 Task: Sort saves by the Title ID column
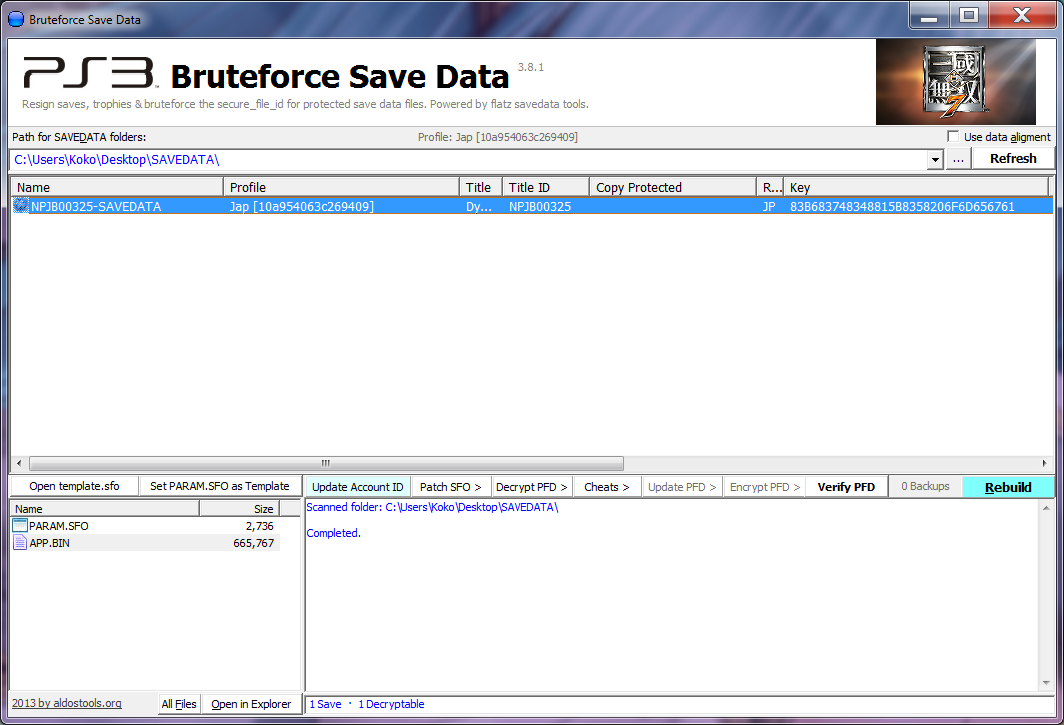pyautogui.click(x=546, y=187)
